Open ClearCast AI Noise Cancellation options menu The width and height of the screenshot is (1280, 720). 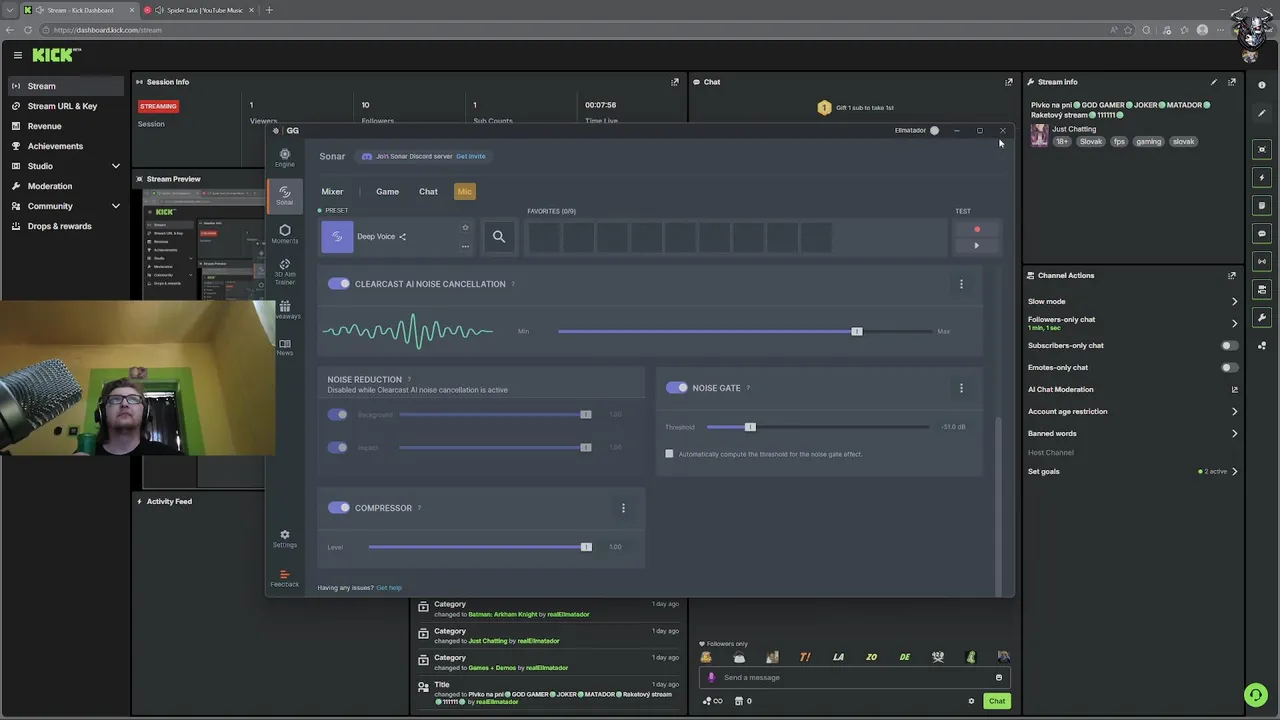(x=961, y=284)
